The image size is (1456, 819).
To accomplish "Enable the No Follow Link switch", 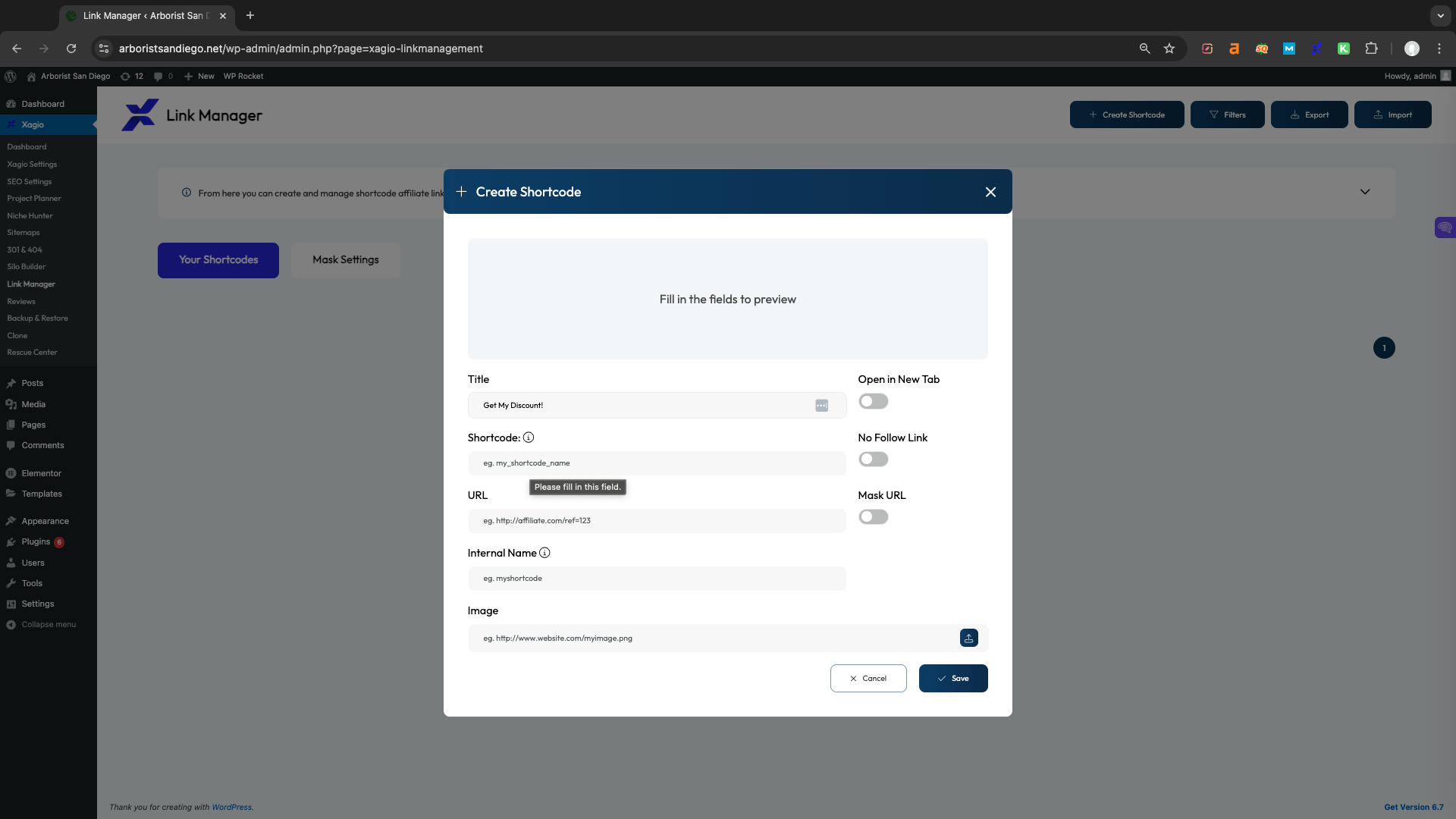I will click(873, 459).
